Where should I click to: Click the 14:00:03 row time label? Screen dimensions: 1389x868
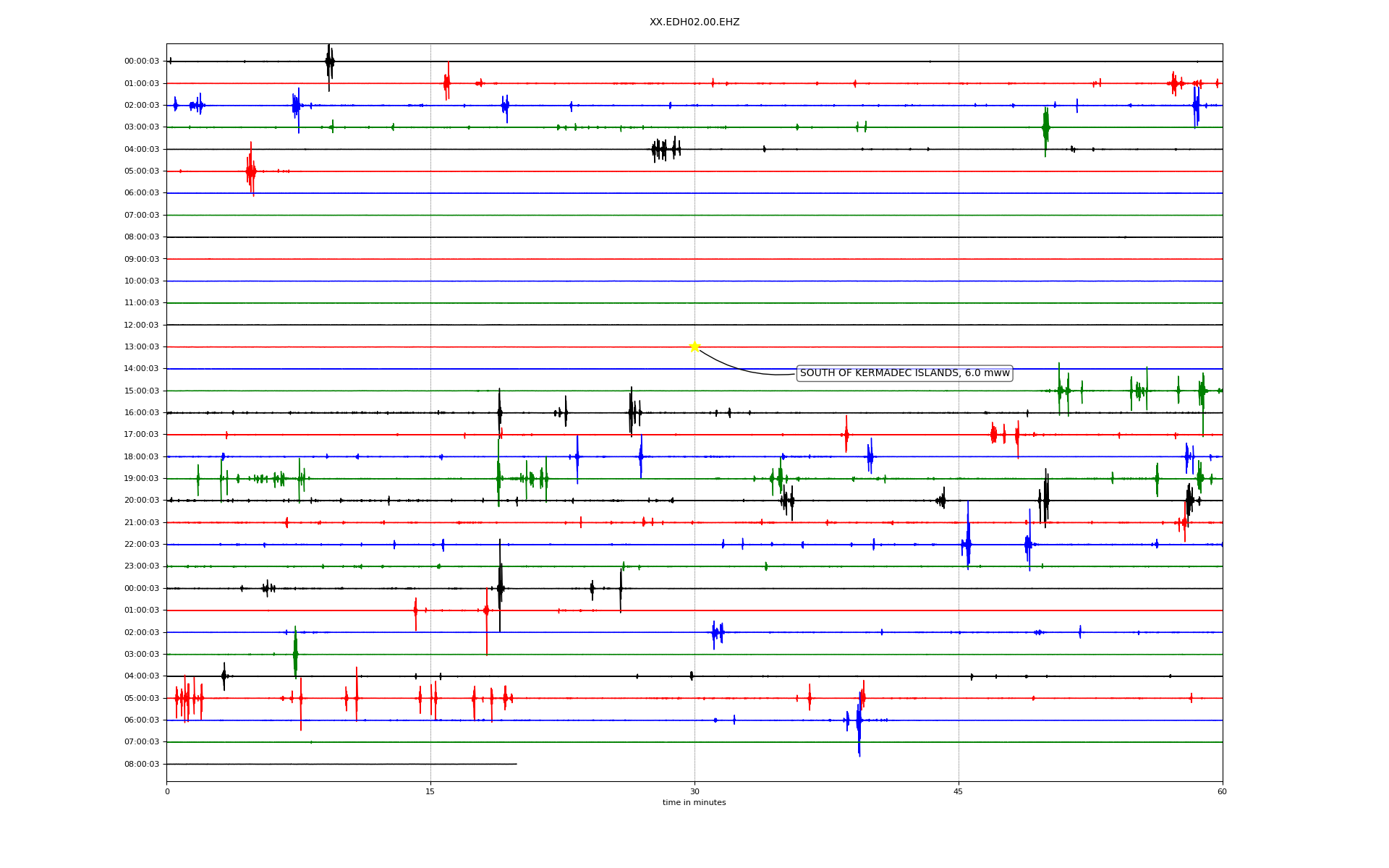coord(142,369)
